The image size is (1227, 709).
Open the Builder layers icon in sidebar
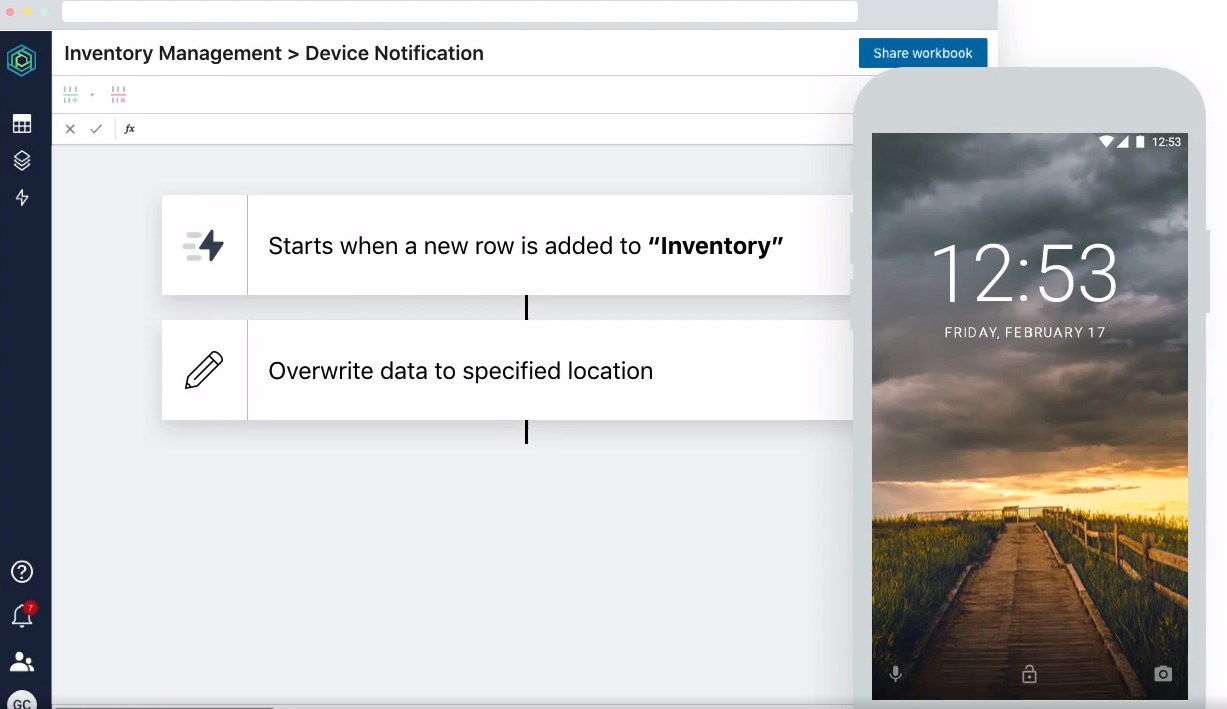pyautogui.click(x=22, y=161)
